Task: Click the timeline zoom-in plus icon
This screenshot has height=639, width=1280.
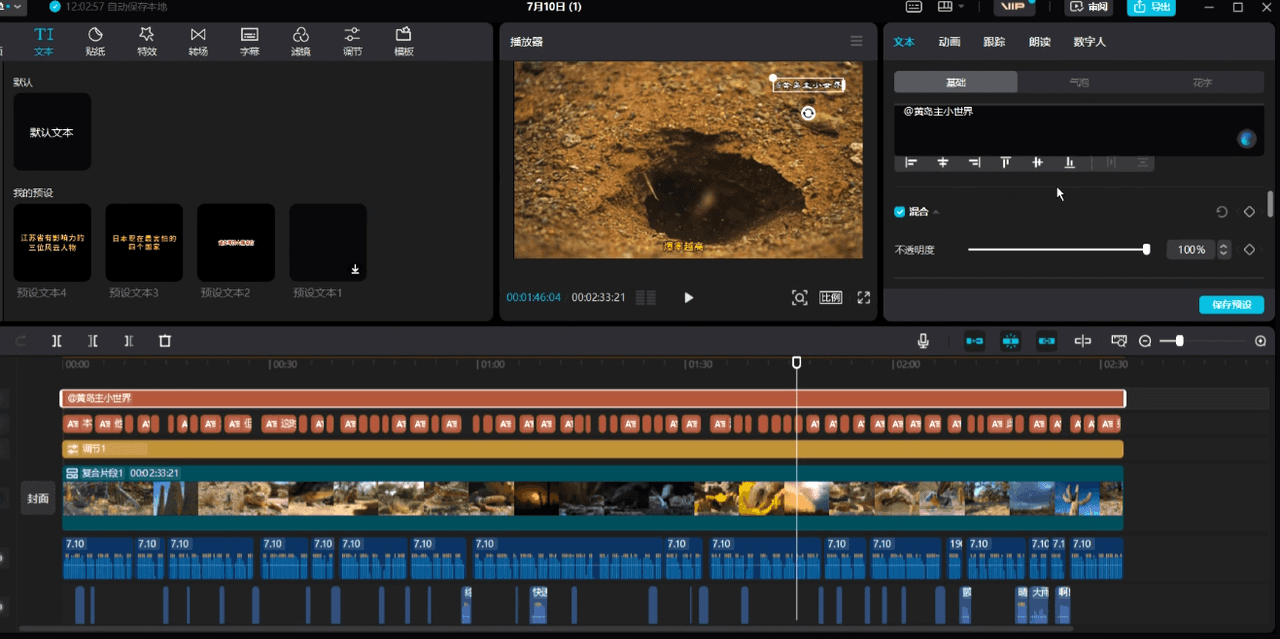Action: click(1260, 341)
